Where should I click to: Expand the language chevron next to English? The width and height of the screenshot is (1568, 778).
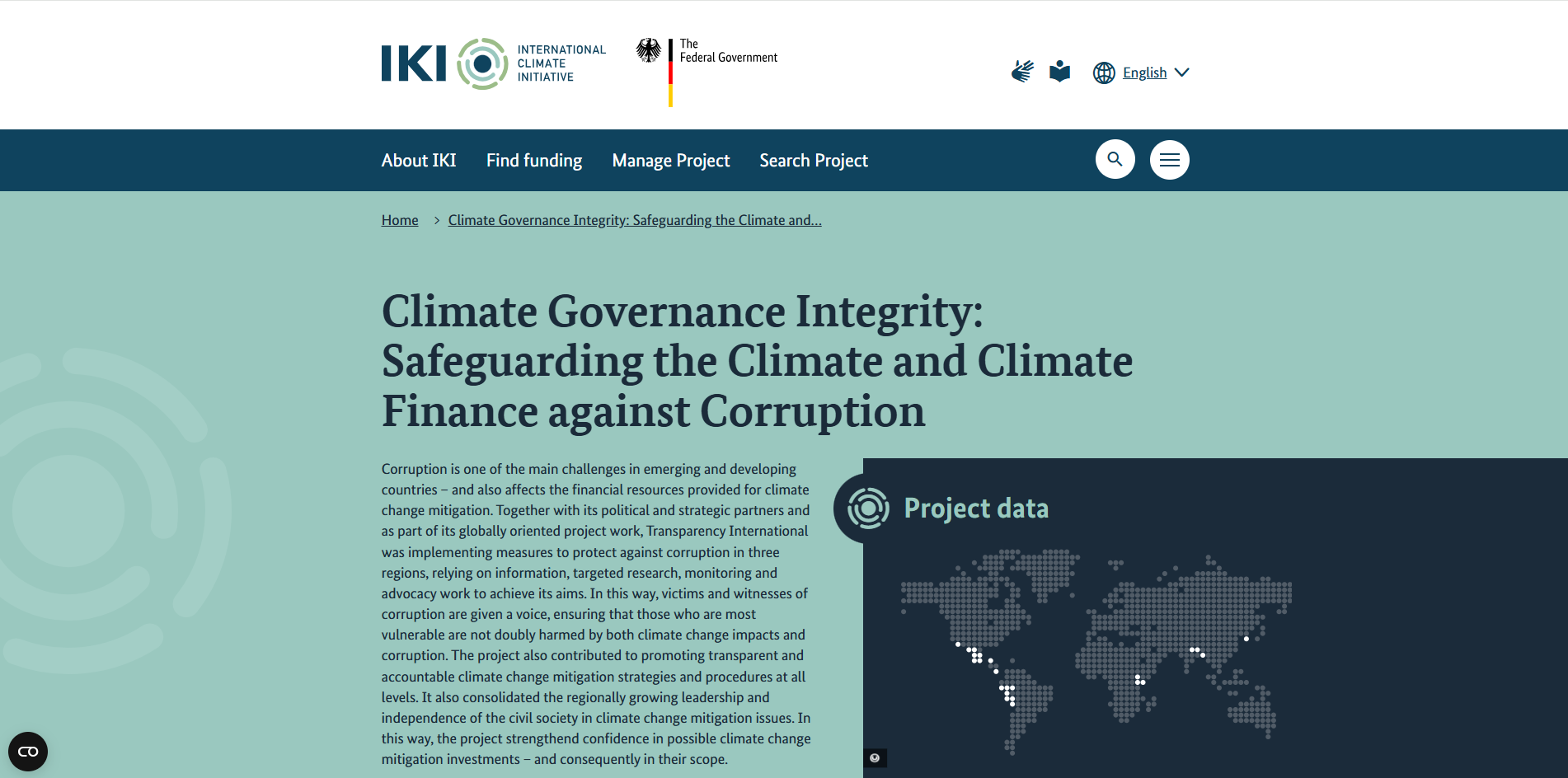[1182, 73]
